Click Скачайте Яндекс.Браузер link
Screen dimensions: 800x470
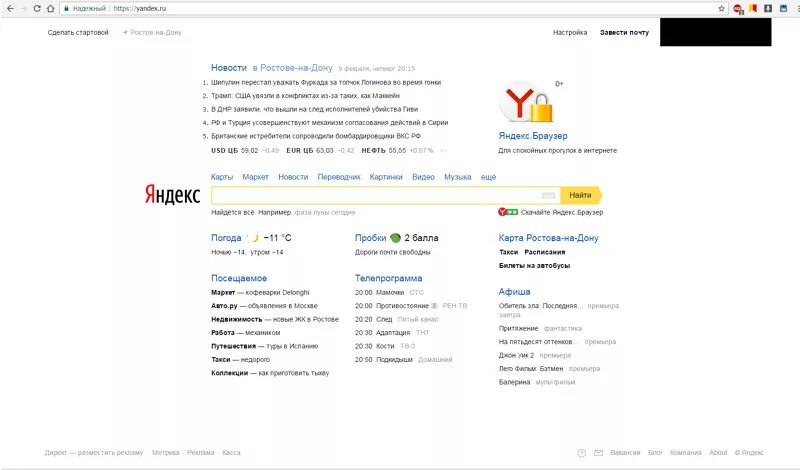click(562, 212)
